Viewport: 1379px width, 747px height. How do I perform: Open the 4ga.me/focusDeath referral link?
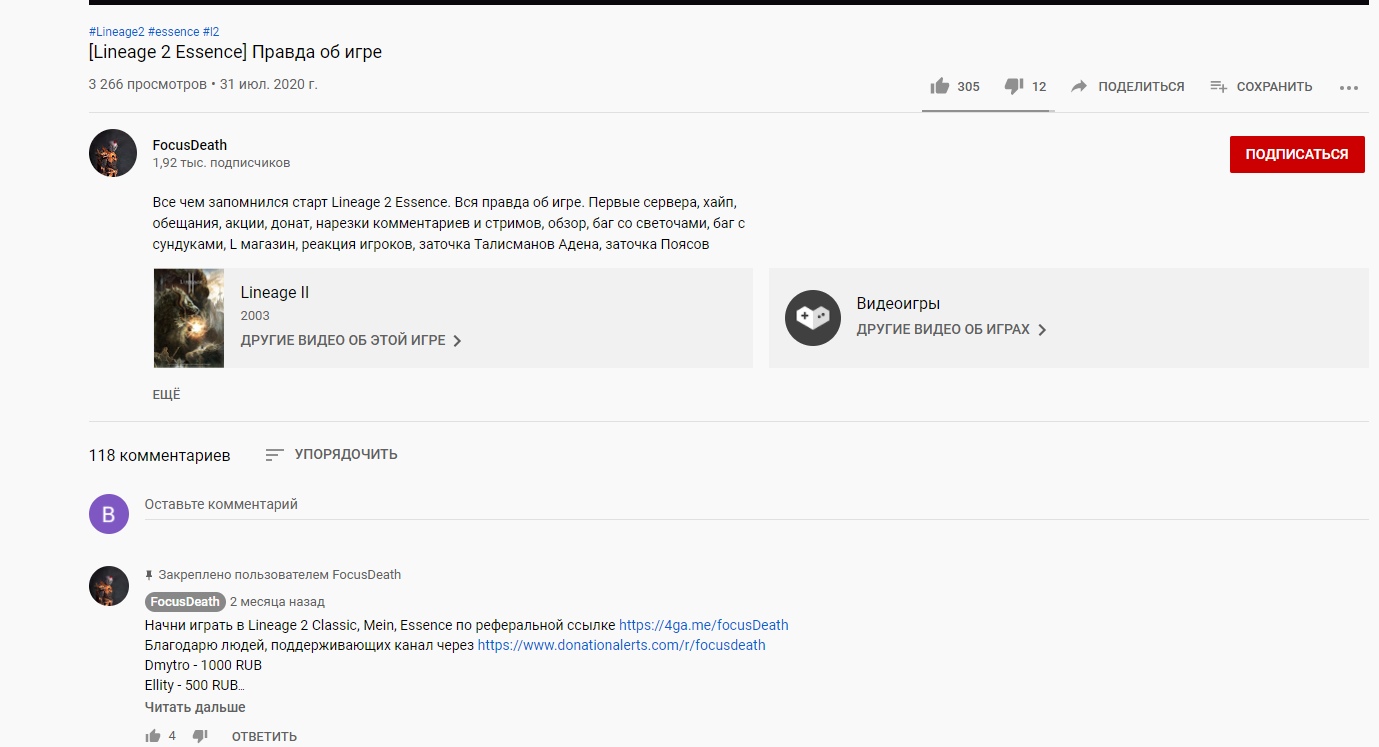(704, 625)
